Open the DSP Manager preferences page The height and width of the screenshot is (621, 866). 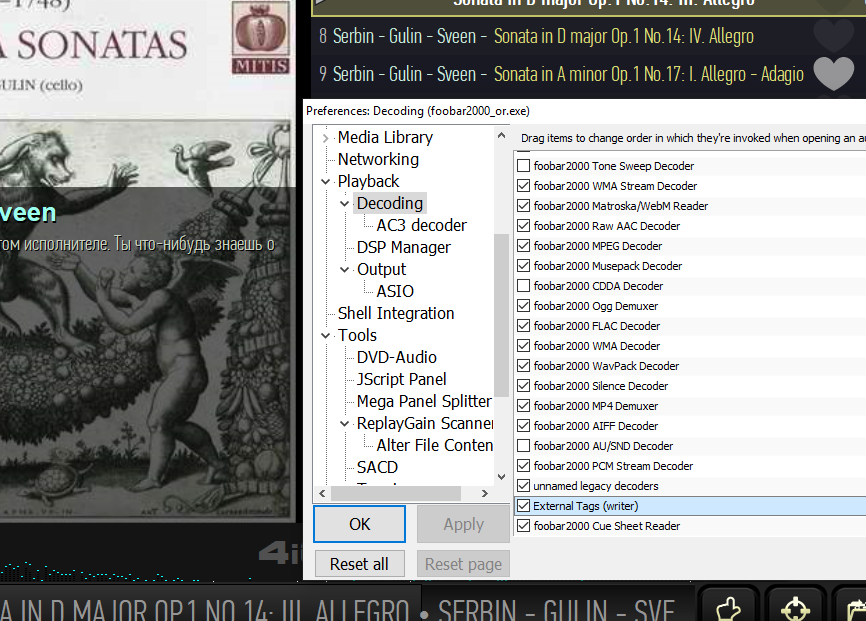coord(403,247)
